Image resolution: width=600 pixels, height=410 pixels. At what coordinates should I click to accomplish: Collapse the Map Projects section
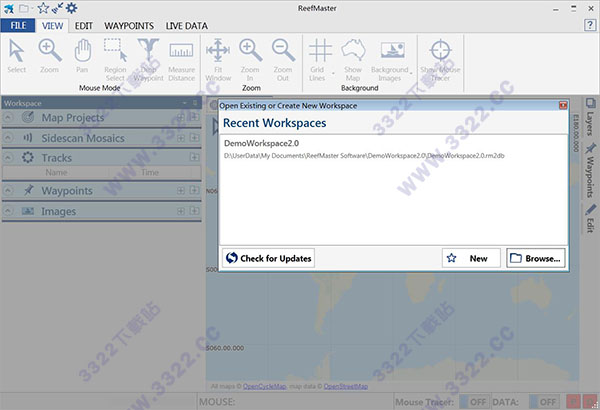pyautogui.click(x=8, y=117)
